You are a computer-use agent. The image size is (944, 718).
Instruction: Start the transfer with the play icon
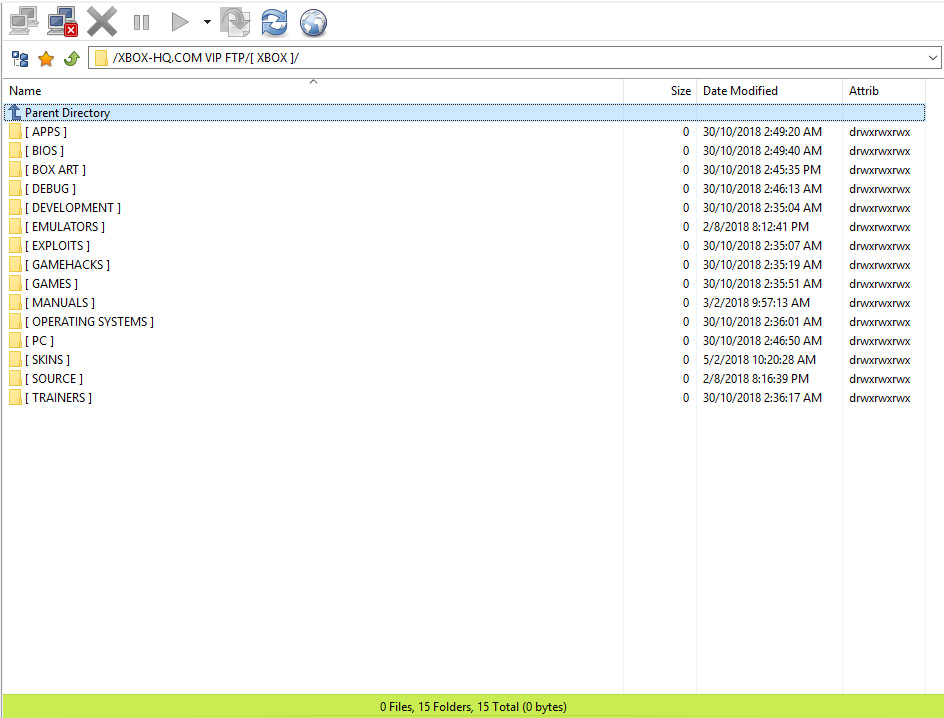coord(180,21)
